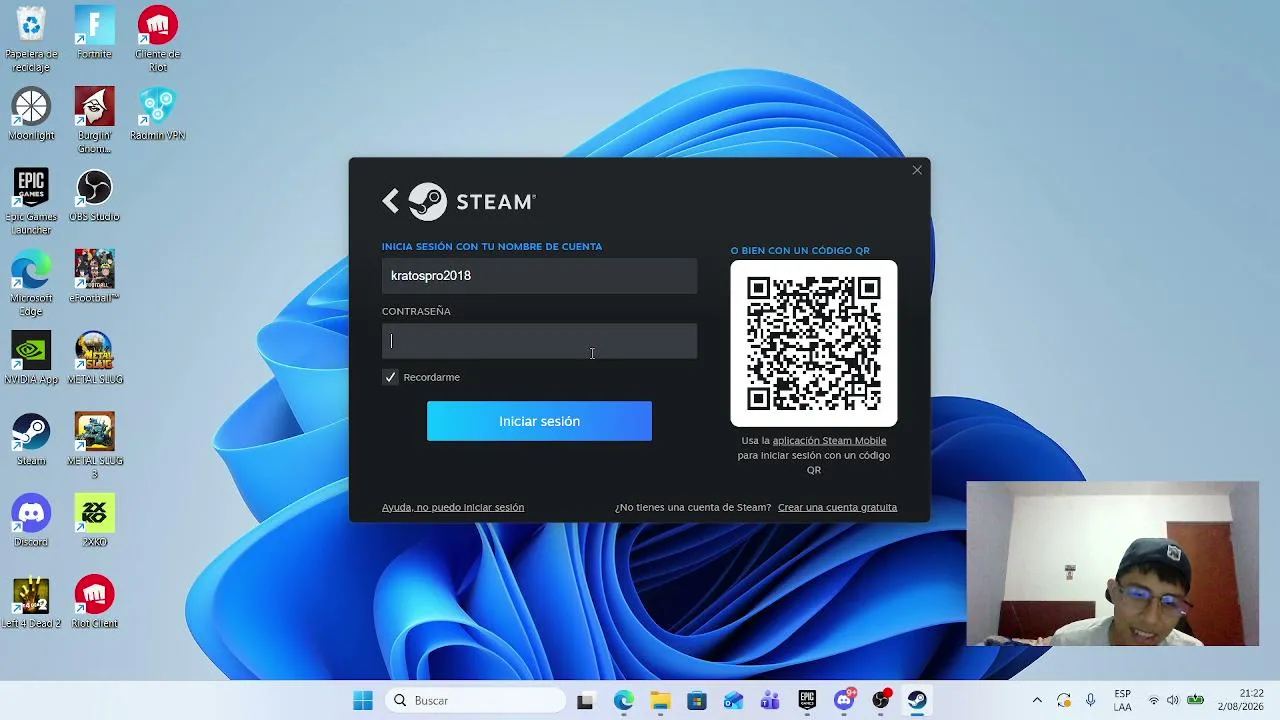The image size is (1280, 720).
Task: Open the ESP LAA language switcher
Action: (1123, 701)
